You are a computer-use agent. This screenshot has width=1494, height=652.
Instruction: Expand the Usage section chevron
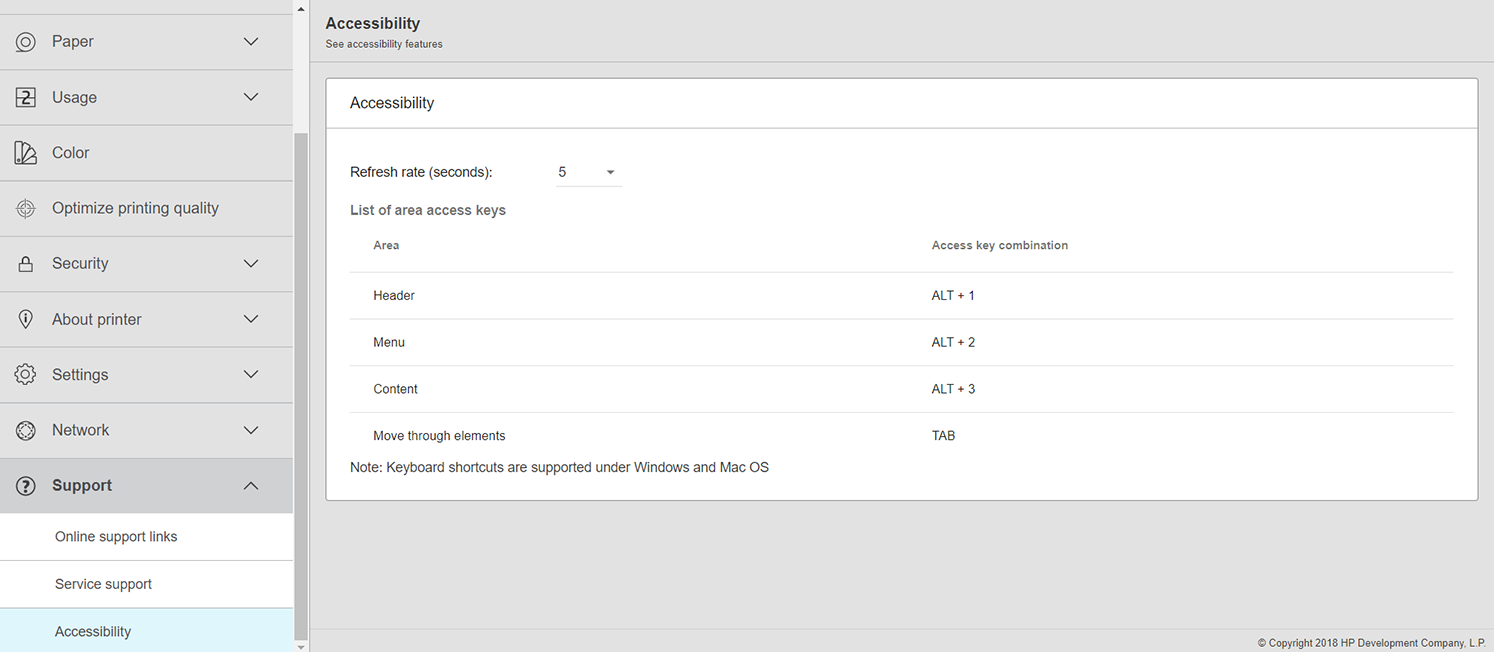(251, 97)
